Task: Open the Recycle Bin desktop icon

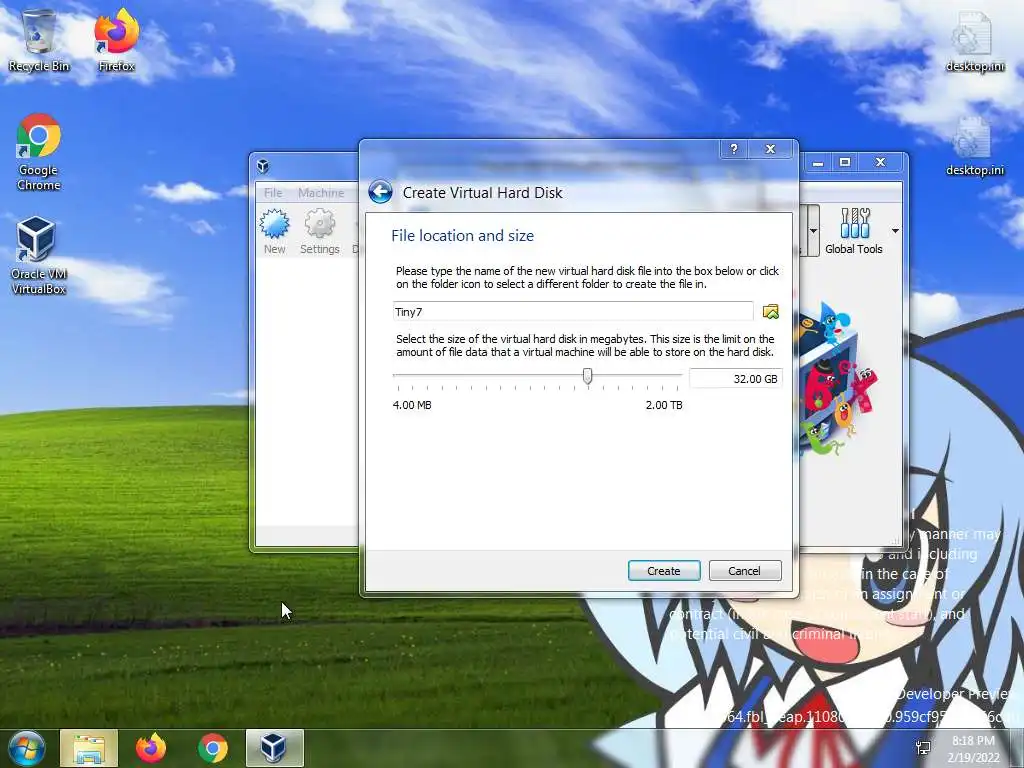Action: tap(39, 40)
